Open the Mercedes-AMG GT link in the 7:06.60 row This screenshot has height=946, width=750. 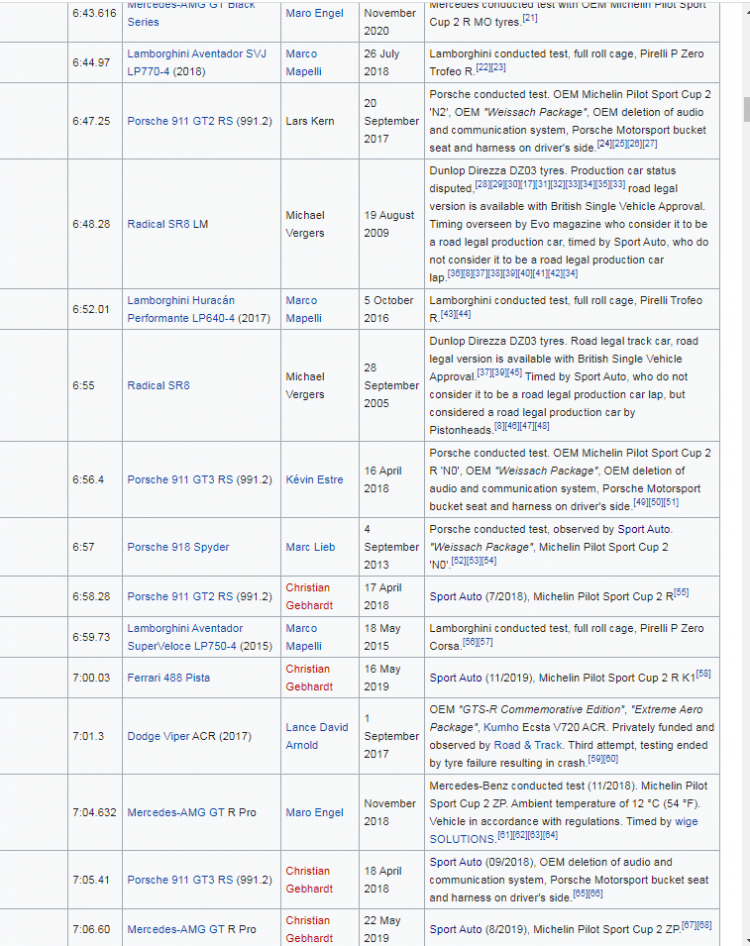176,929
